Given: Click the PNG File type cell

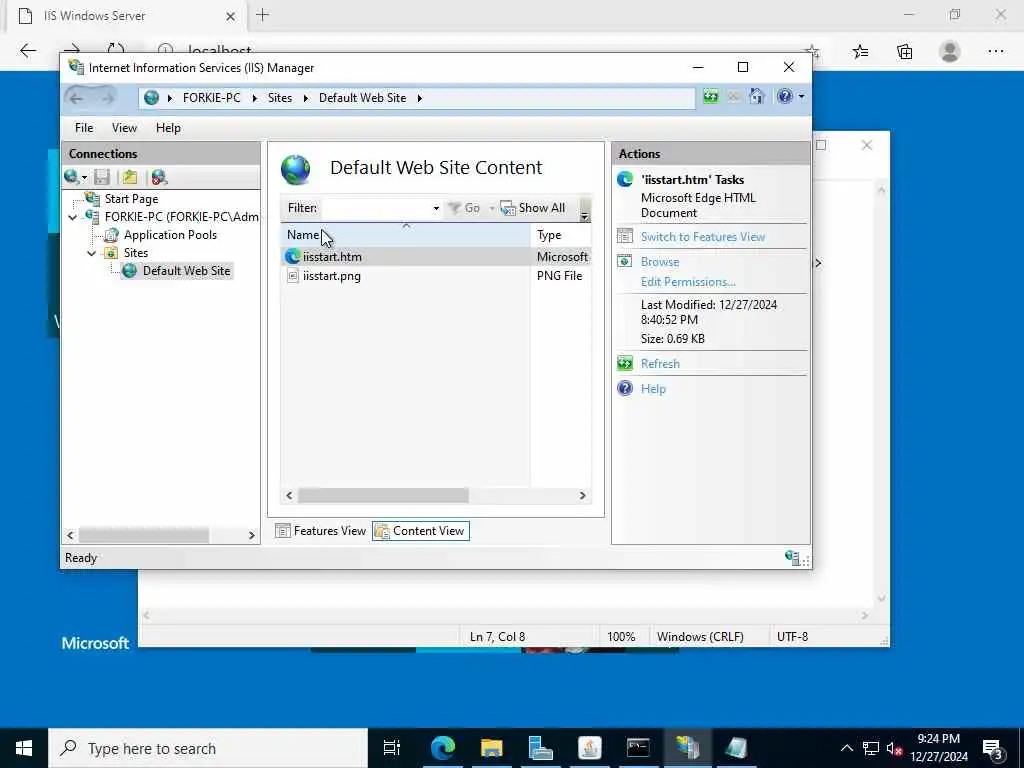Looking at the screenshot, I should tap(559, 276).
